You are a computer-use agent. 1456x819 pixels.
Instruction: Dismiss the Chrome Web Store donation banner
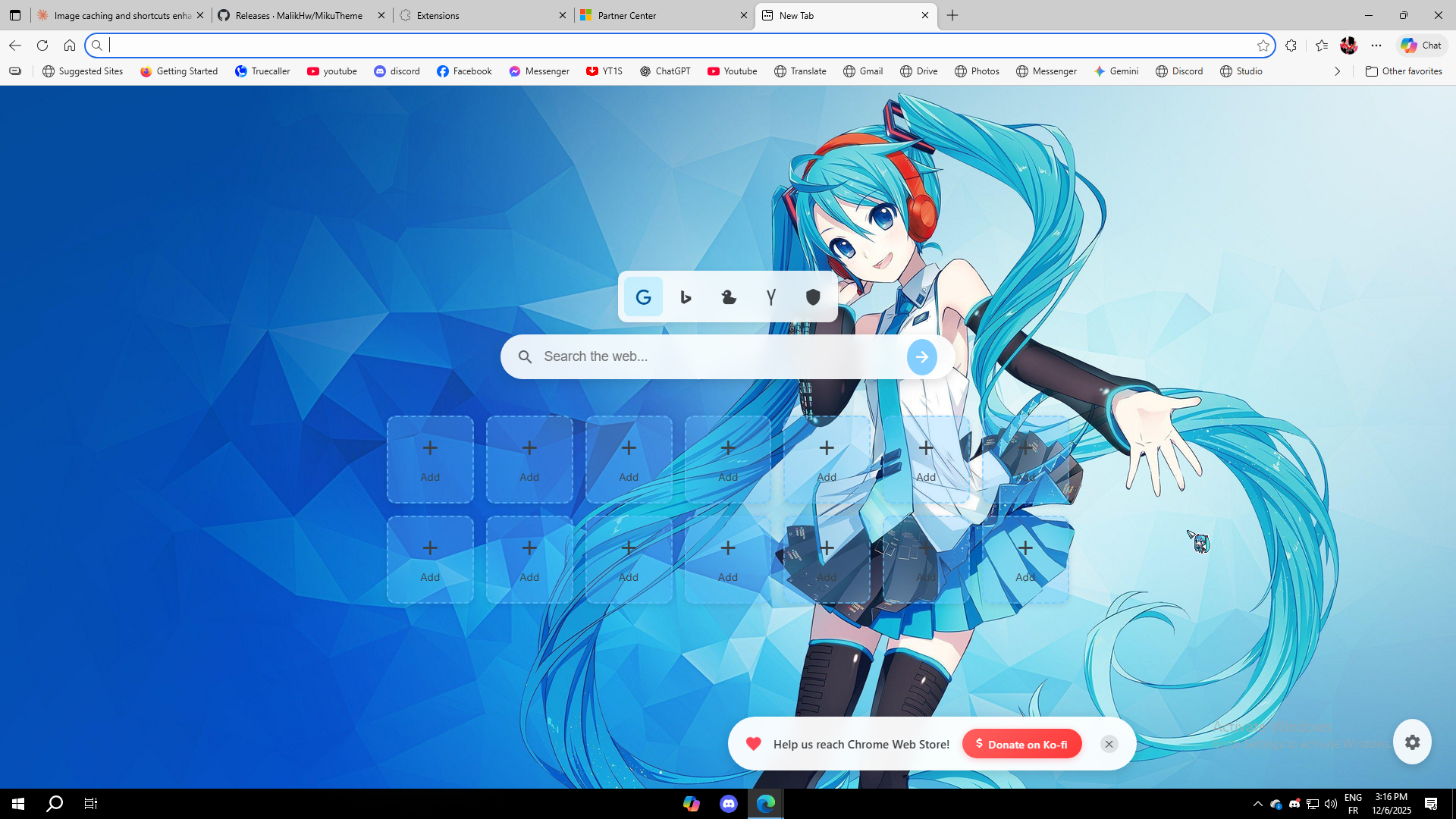tap(1109, 744)
